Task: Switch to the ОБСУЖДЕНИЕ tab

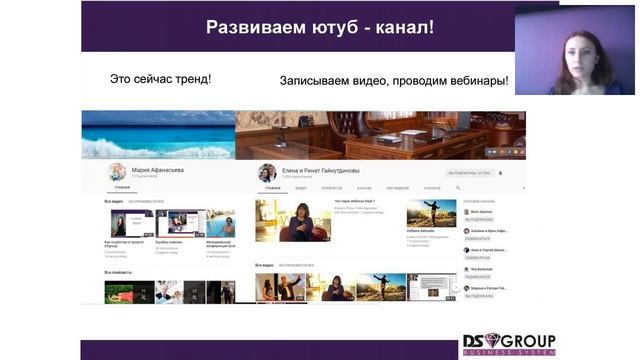Action: (397, 188)
